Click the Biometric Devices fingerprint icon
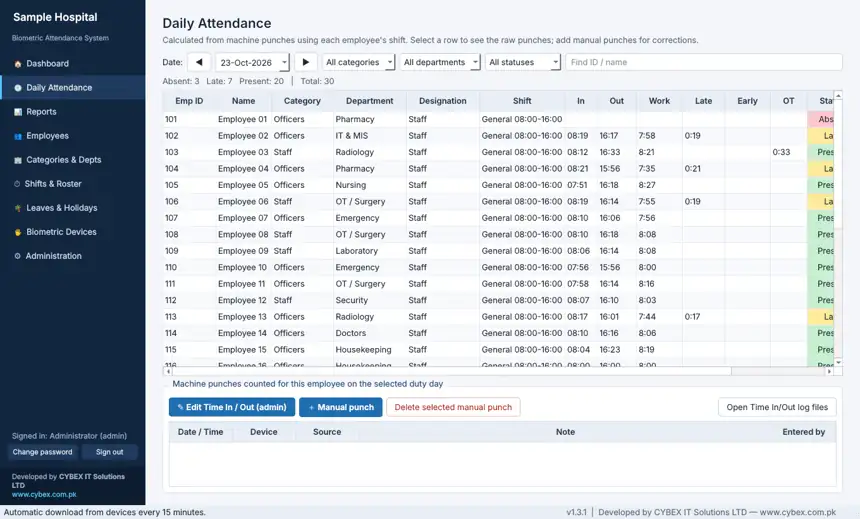Viewport: 860px width, 519px height. 18,233
